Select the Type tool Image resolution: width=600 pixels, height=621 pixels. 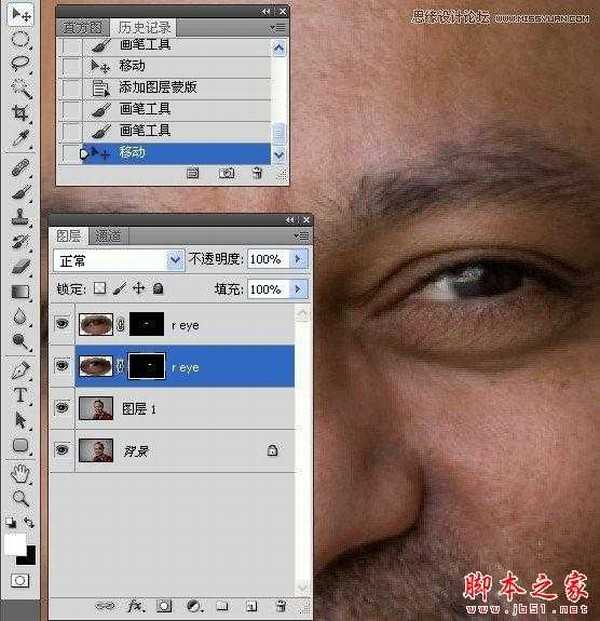(20, 395)
